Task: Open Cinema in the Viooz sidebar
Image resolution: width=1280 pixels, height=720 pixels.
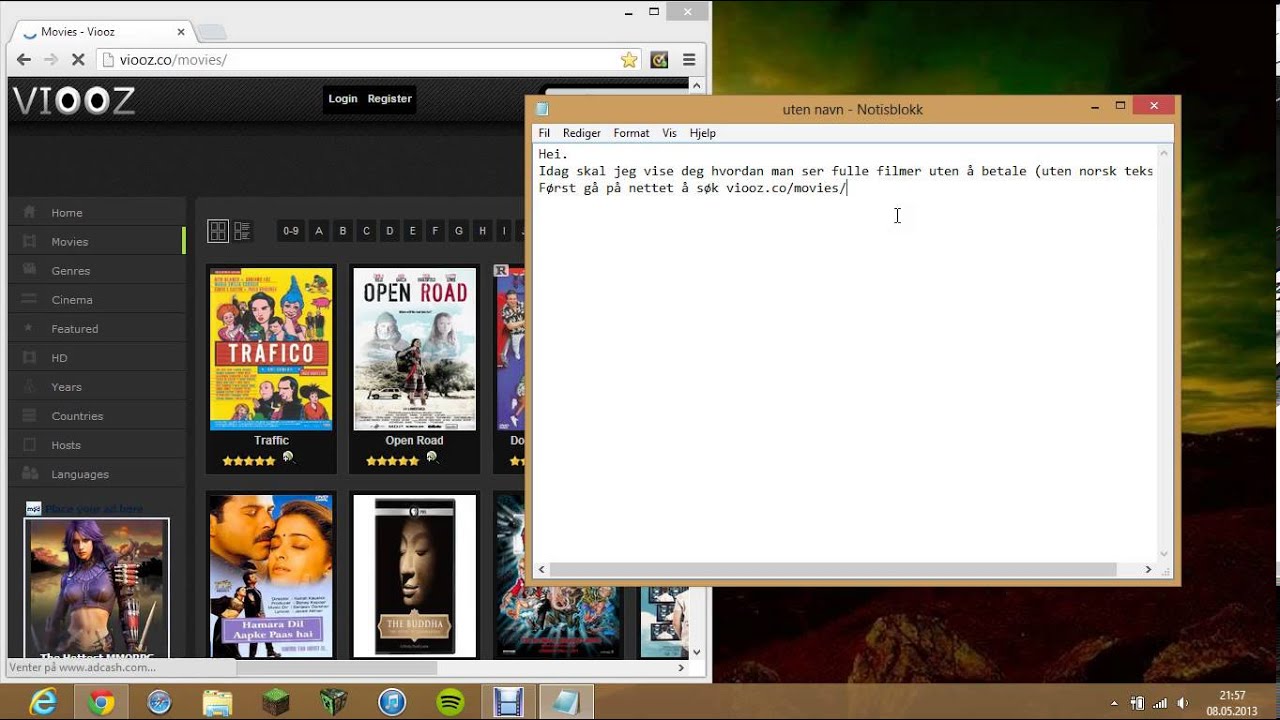Action: tap(97, 300)
